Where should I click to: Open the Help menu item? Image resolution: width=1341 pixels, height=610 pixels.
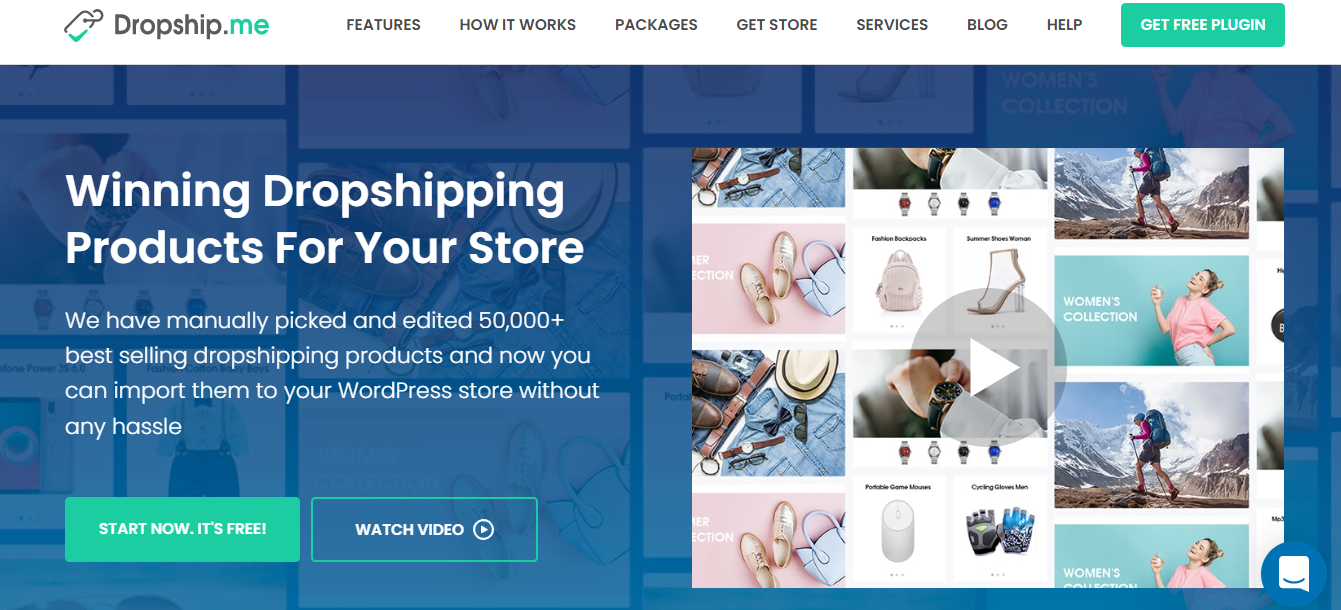point(1065,25)
